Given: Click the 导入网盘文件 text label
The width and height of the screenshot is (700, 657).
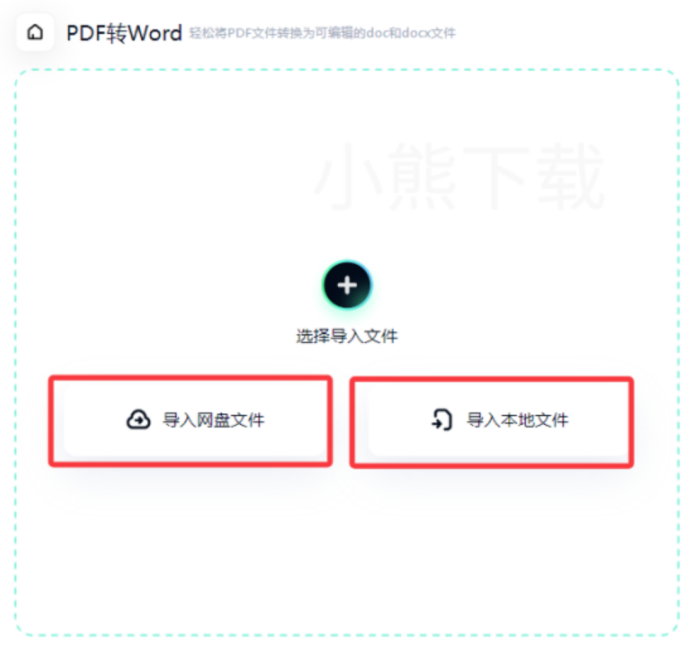Looking at the screenshot, I should [x=213, y=420].
